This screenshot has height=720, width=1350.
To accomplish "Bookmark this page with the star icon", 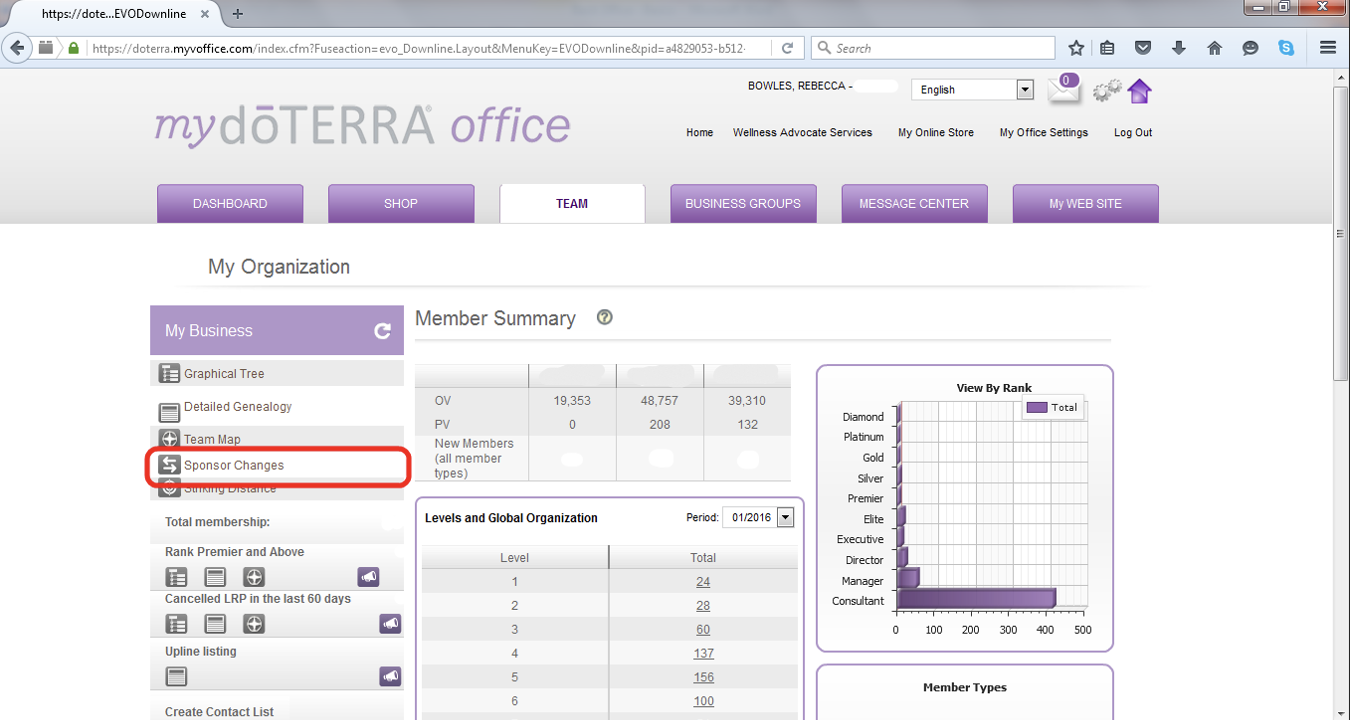I will (x=1076, y=48).
